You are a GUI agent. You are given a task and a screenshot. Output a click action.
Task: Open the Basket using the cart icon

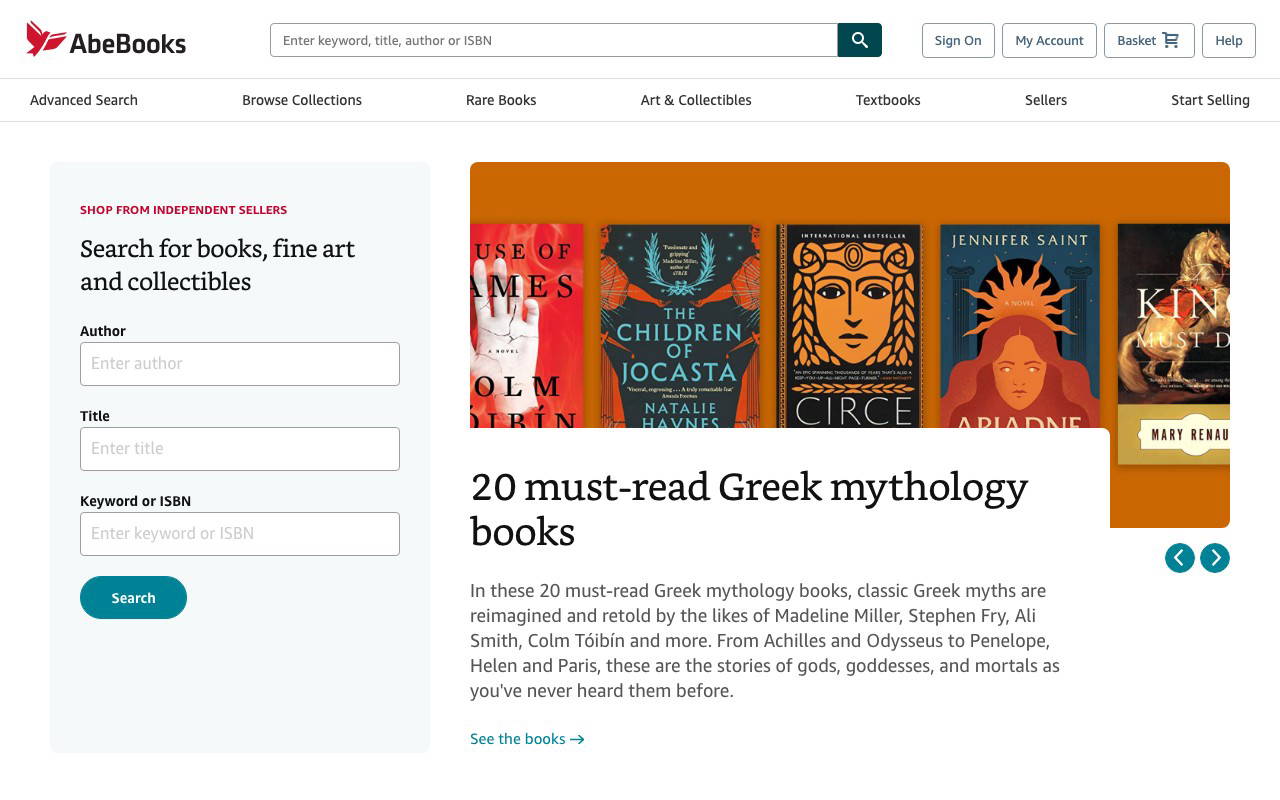1170,40
